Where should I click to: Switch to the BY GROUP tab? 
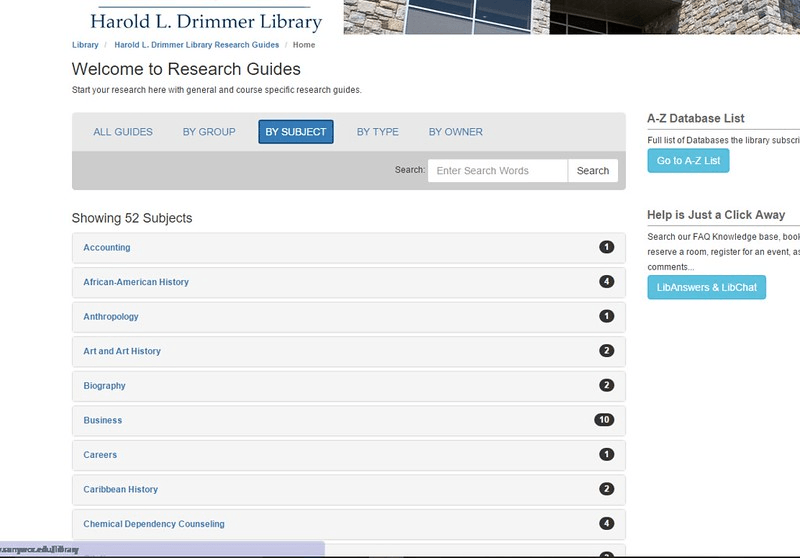click(209, 132)
